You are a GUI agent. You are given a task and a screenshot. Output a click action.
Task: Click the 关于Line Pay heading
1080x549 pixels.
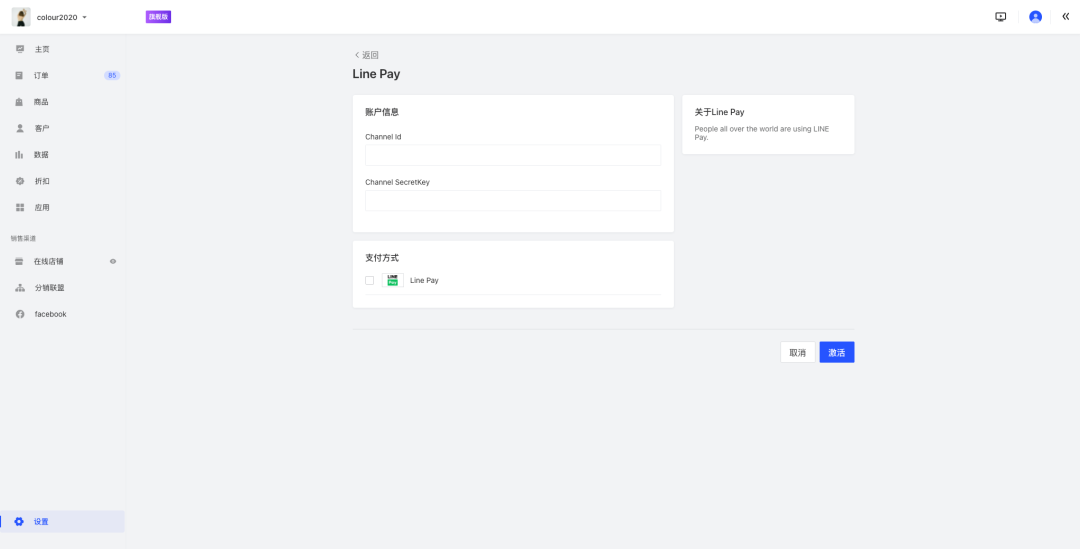point(719,112)
